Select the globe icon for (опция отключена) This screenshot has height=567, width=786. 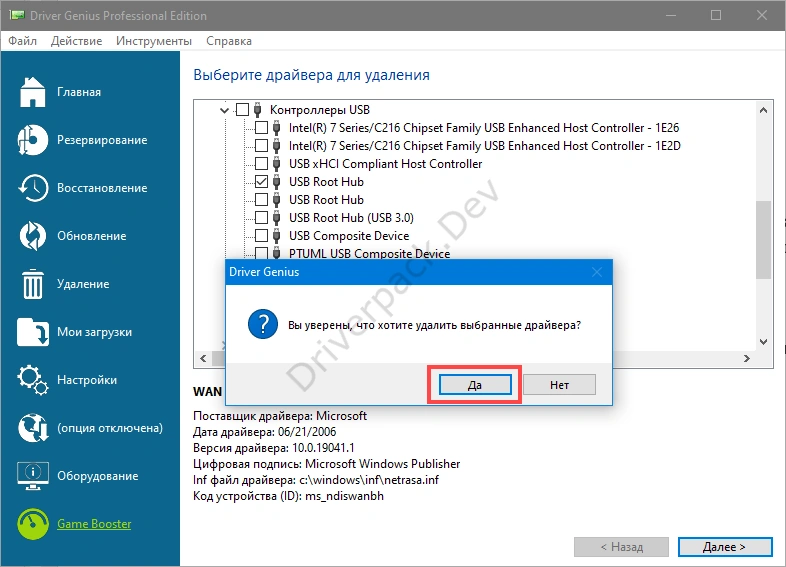pos(33,428)
